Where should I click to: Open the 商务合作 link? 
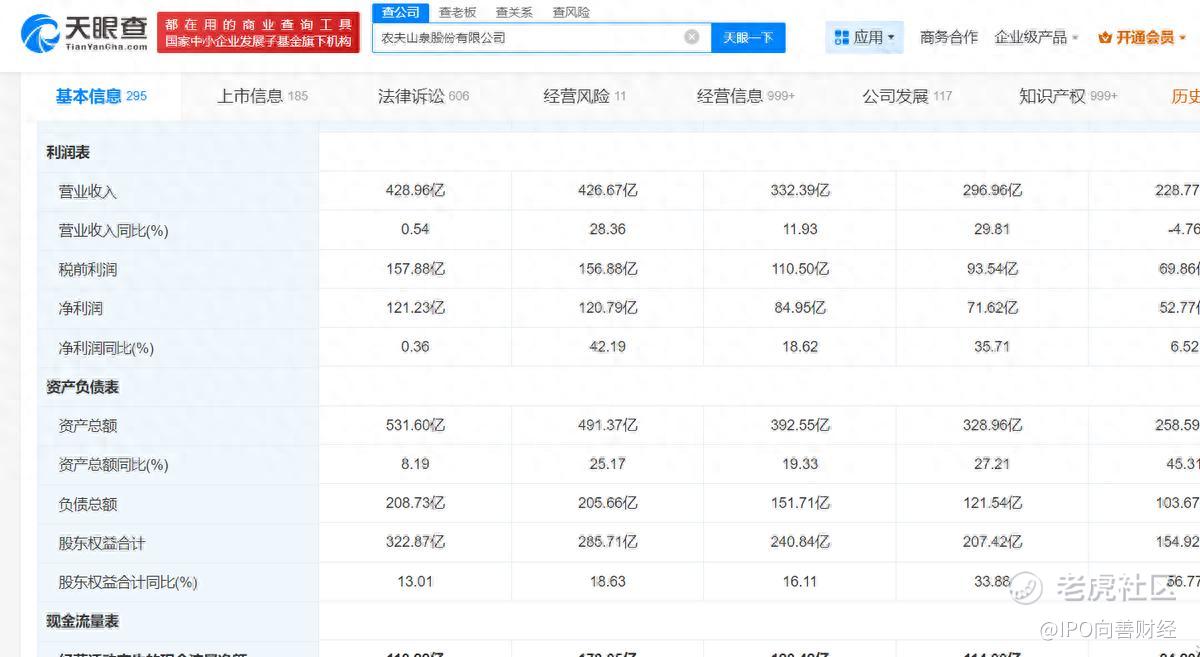click(x=949, y=37)
